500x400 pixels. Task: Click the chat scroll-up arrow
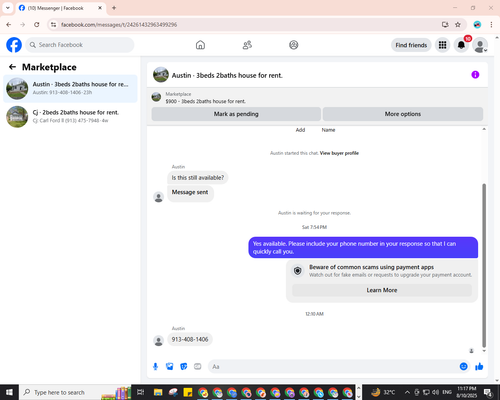484,129
